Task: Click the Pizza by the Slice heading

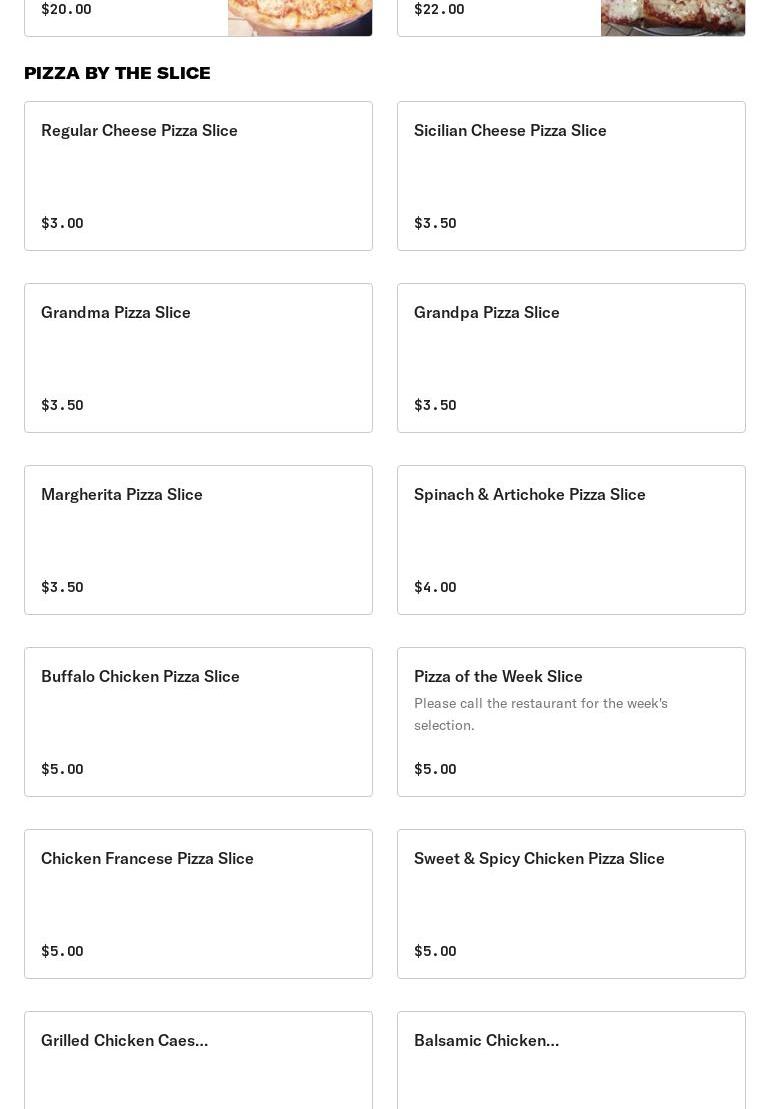Action: tap(117, 73)
